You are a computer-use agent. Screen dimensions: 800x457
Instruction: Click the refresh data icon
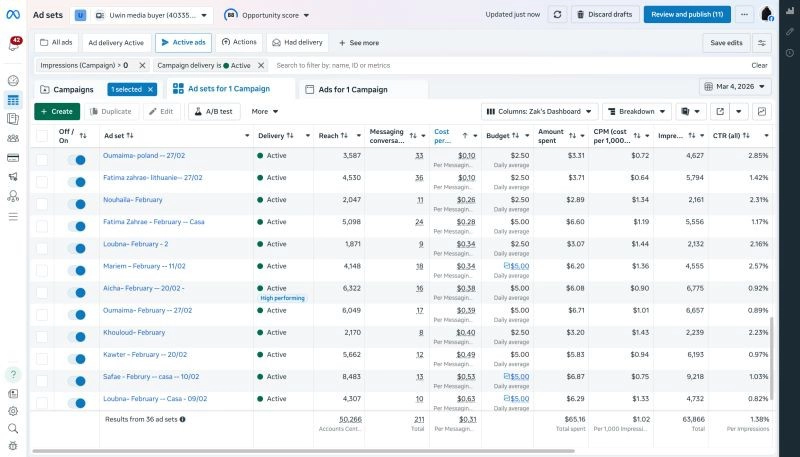[x=557, y=15]
